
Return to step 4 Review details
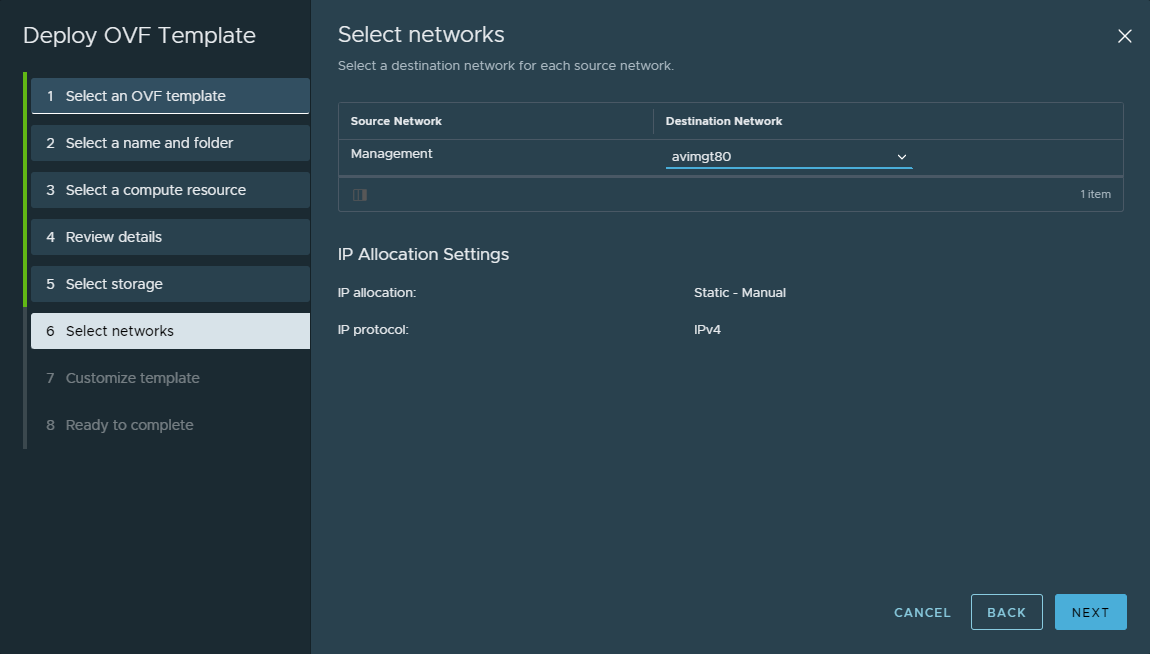click(170, 237)
